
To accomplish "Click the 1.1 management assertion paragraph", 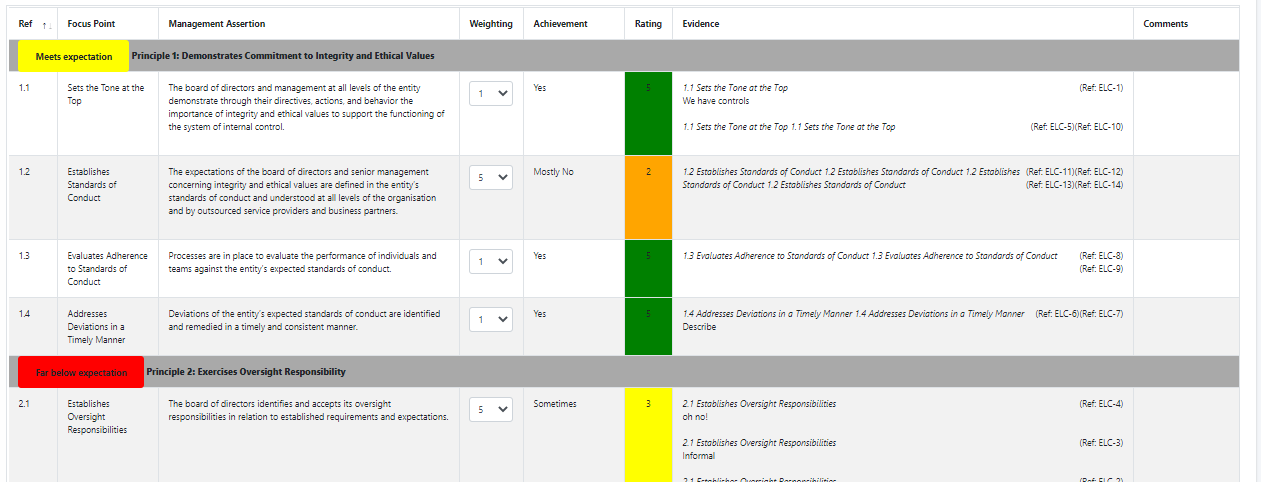I will tap(307, 107).
